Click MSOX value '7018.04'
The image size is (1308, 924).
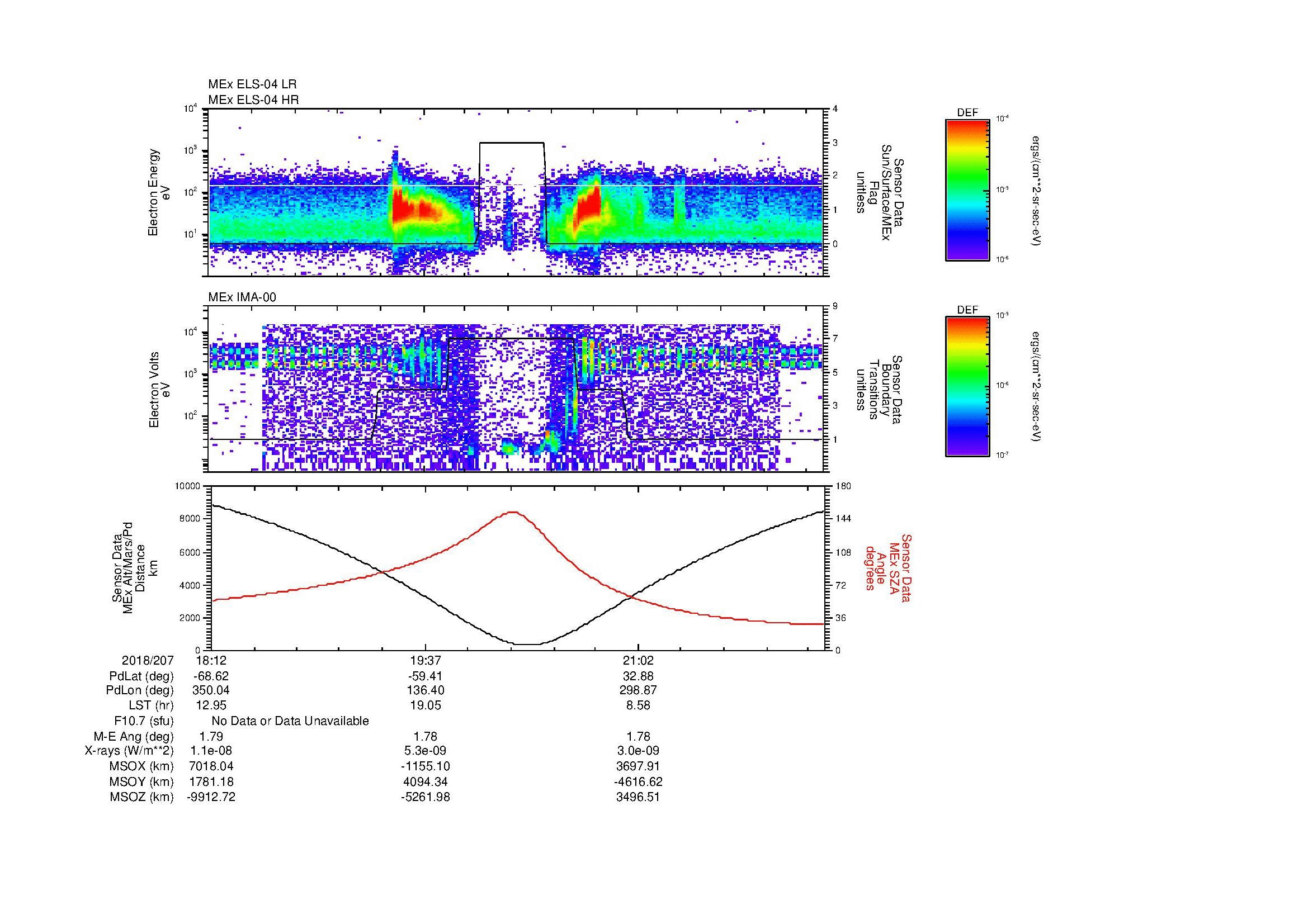pos(211,766)
